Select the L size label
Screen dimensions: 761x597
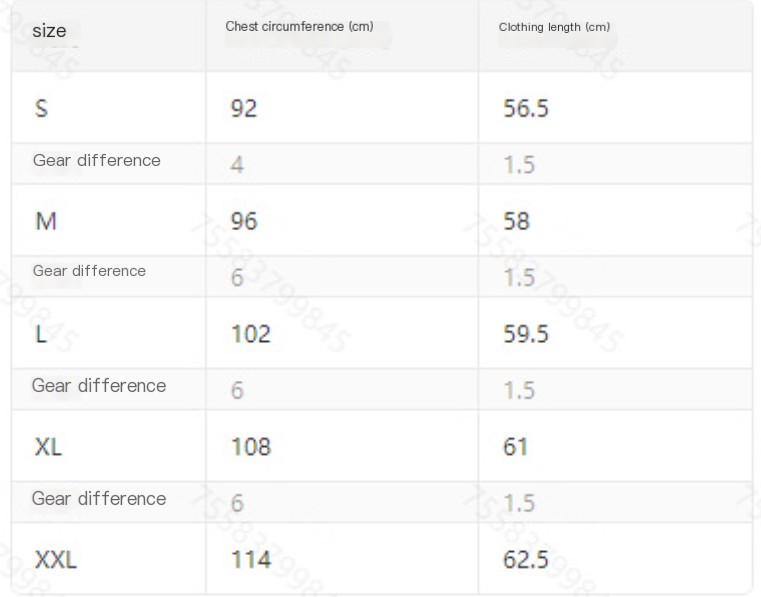pyautogui.click(x=41, y=334)
